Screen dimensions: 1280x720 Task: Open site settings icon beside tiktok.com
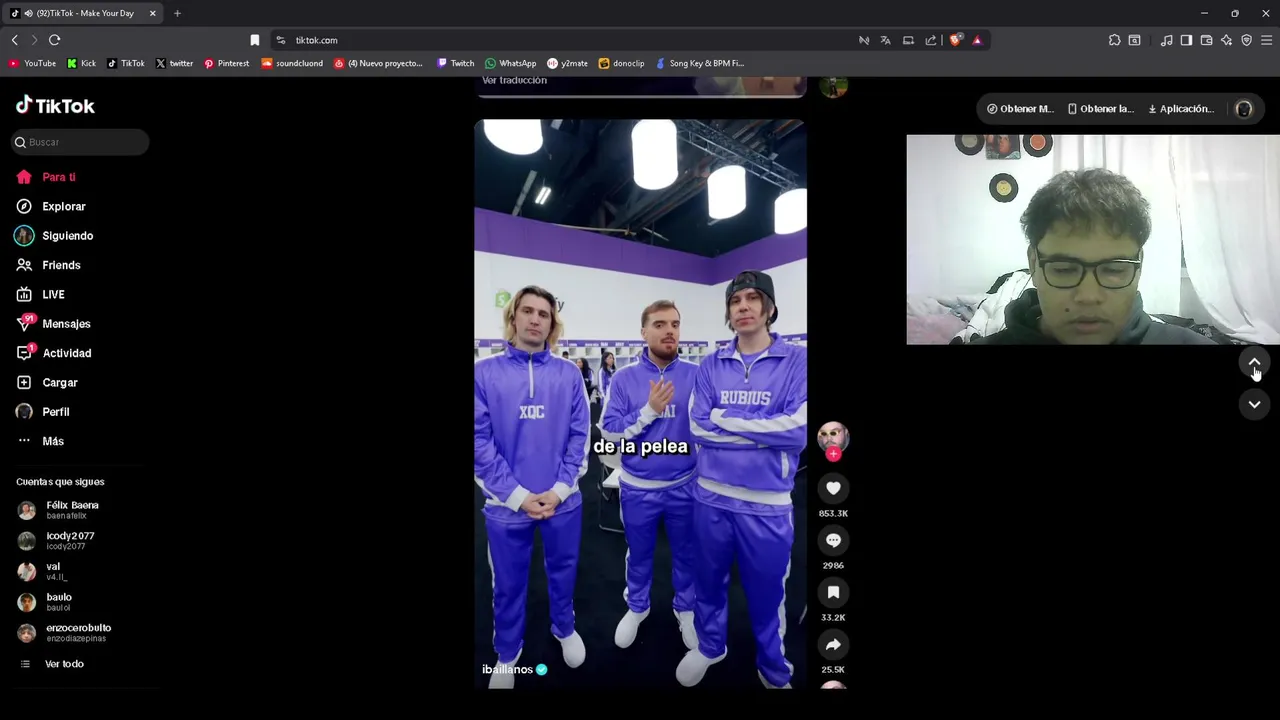[281, 40]
